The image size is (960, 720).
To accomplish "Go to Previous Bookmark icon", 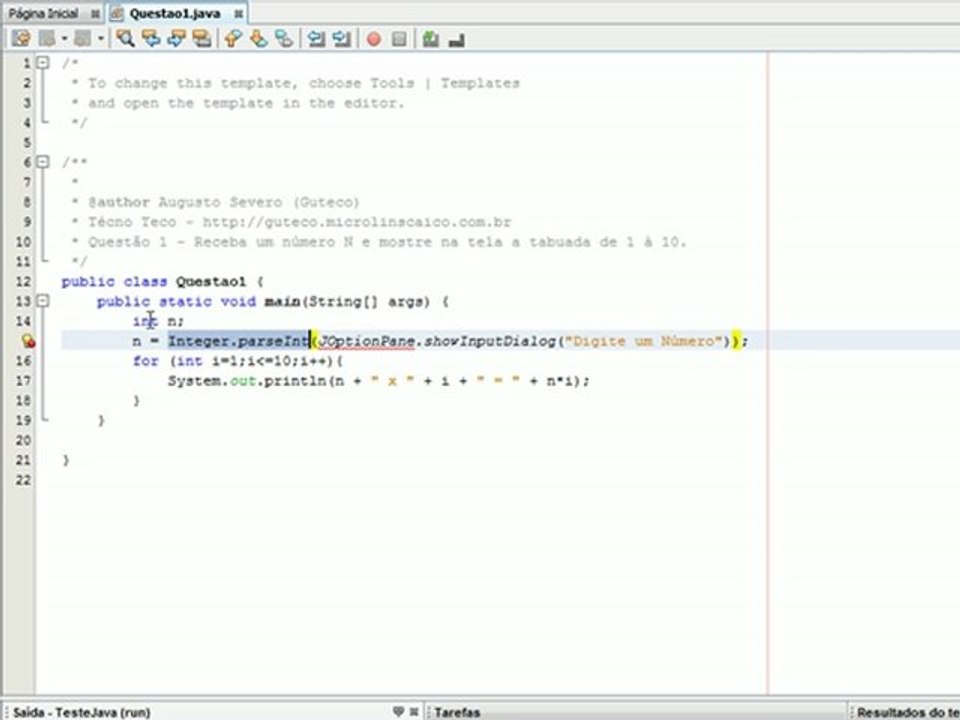I will click(x=232, y=39).
